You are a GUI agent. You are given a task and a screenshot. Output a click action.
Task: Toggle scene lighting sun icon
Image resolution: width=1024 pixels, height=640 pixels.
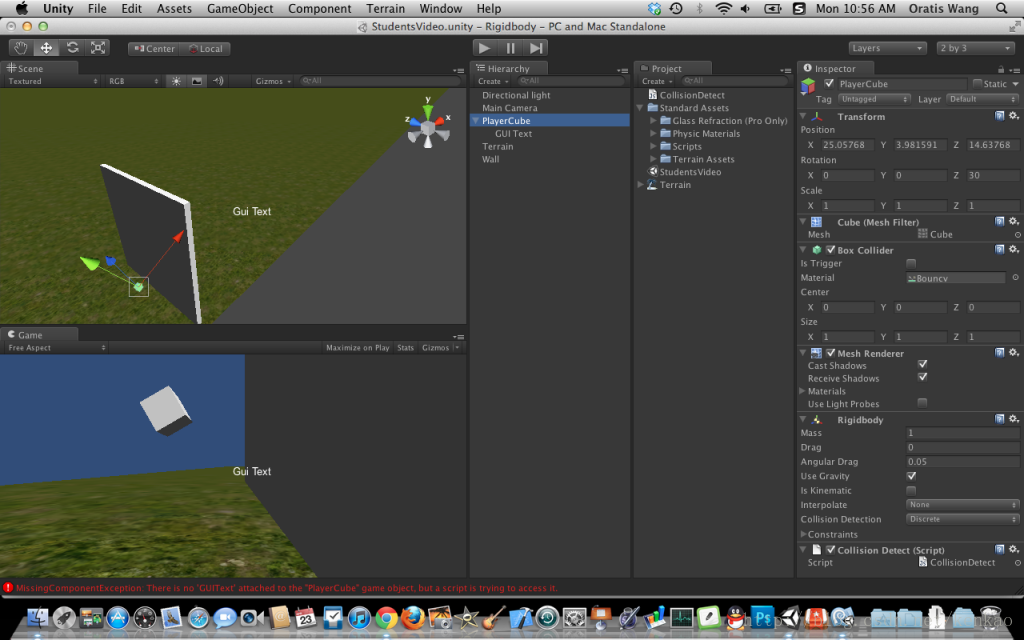pyautogui.click(x=176, y=81)
